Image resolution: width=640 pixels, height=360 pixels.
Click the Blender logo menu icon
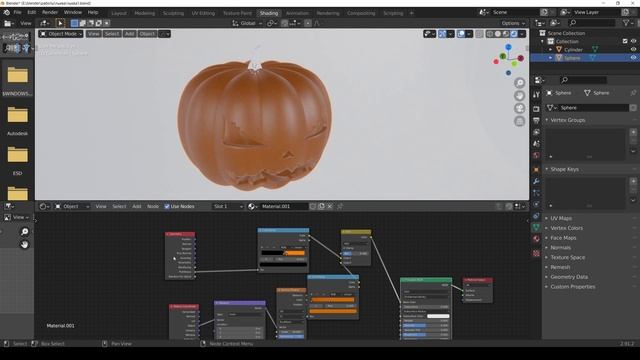pyautogui.click(x=7, y=13)
